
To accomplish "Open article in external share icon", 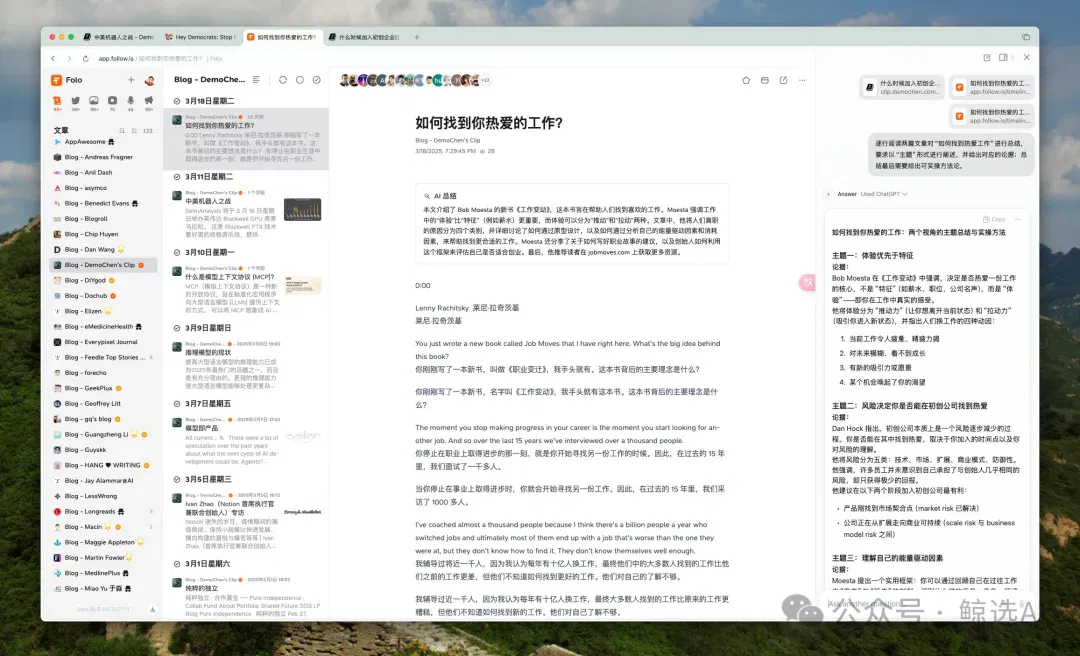I will (783, 80).
